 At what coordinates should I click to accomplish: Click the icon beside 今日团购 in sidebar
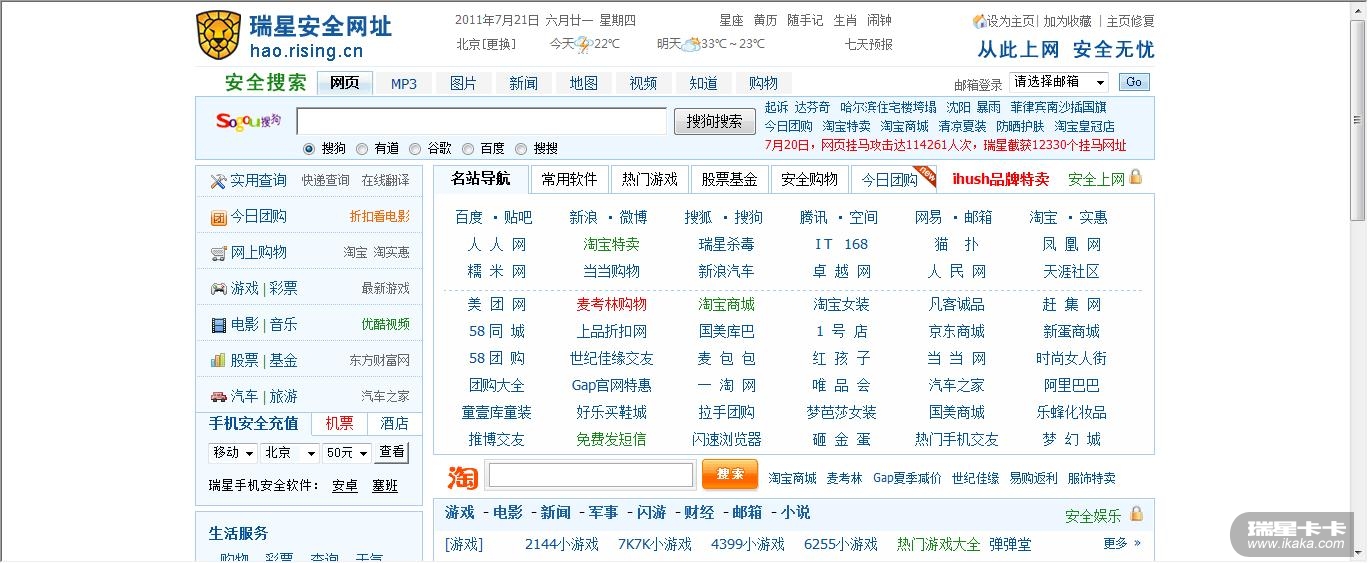click(218, 217)
